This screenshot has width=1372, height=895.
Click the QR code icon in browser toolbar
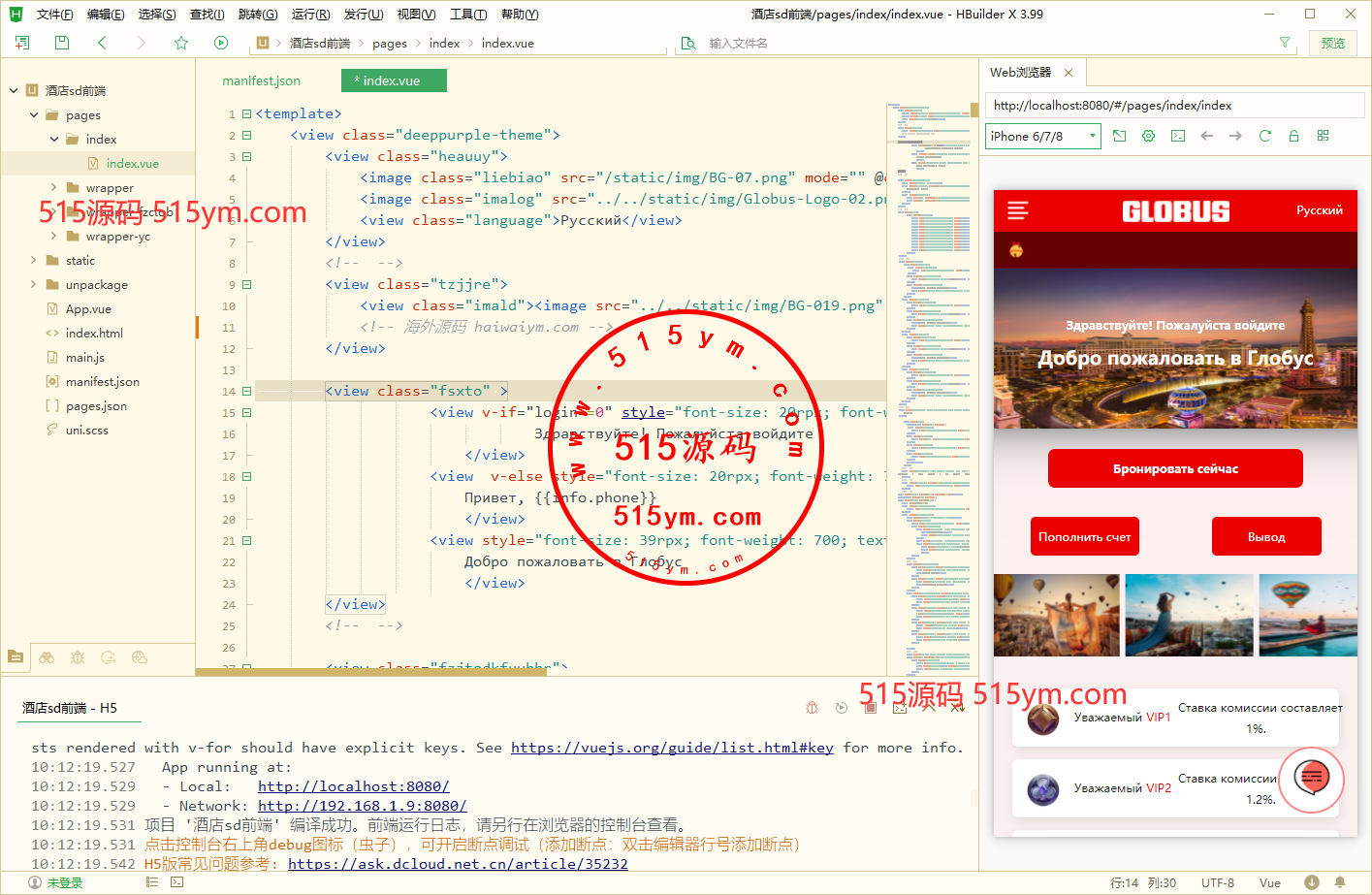(x=1323, y=136)
